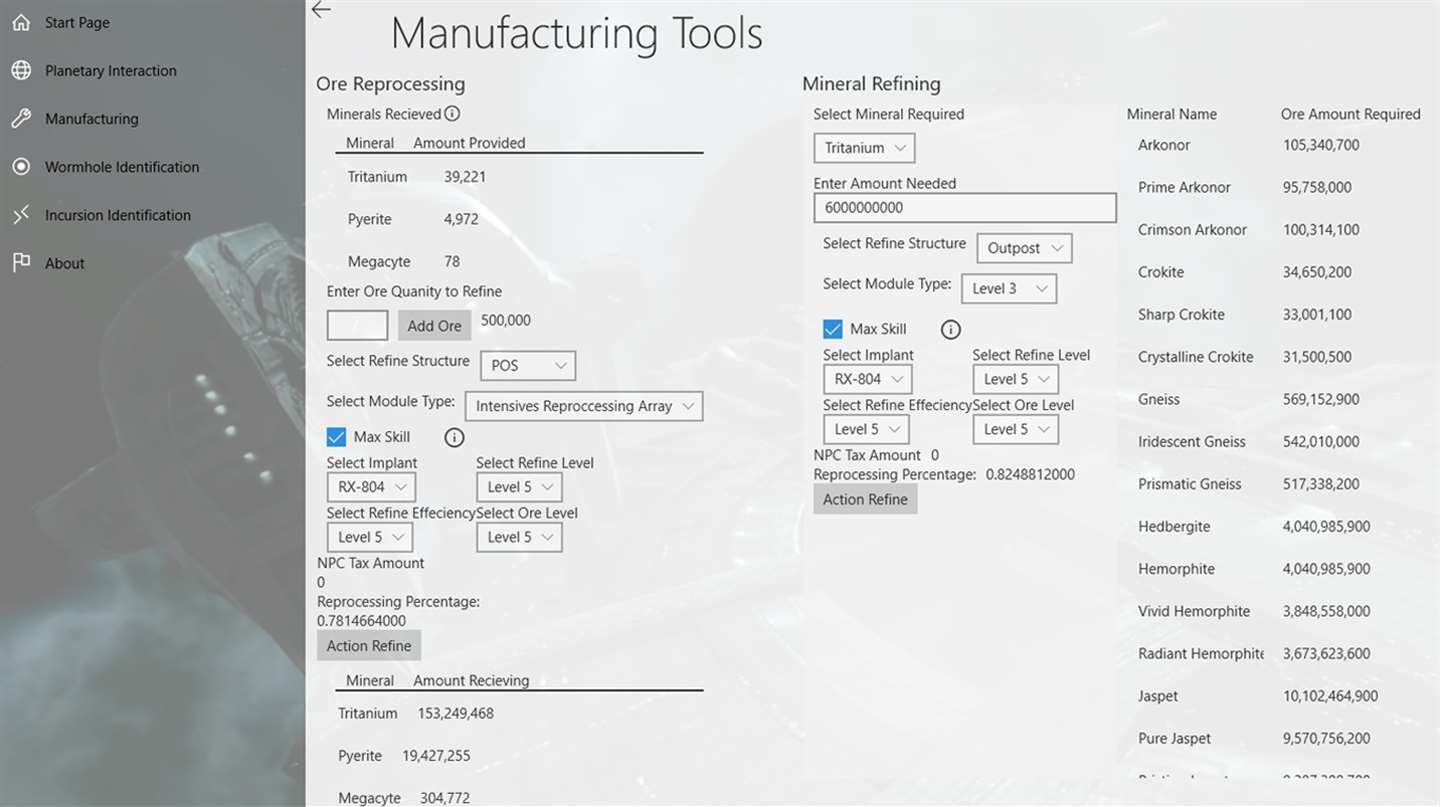Open Mineral Refining implant RX-804 dropdown
This screenshot has width=1440, height=807.
867,379
